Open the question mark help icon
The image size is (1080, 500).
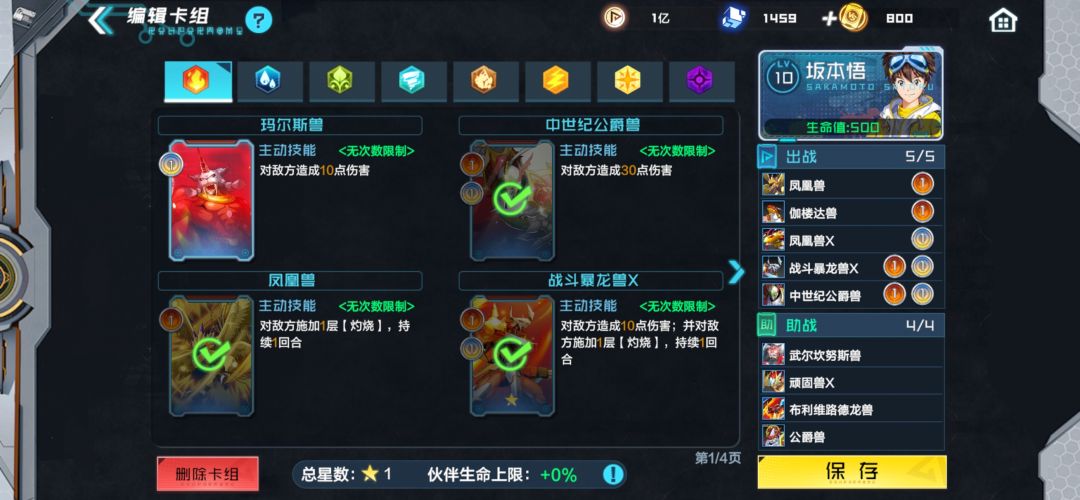click(258, 19)
